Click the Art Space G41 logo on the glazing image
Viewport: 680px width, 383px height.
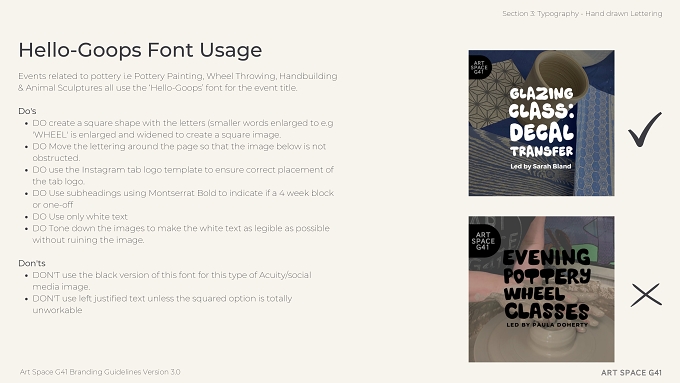(480, 67)
